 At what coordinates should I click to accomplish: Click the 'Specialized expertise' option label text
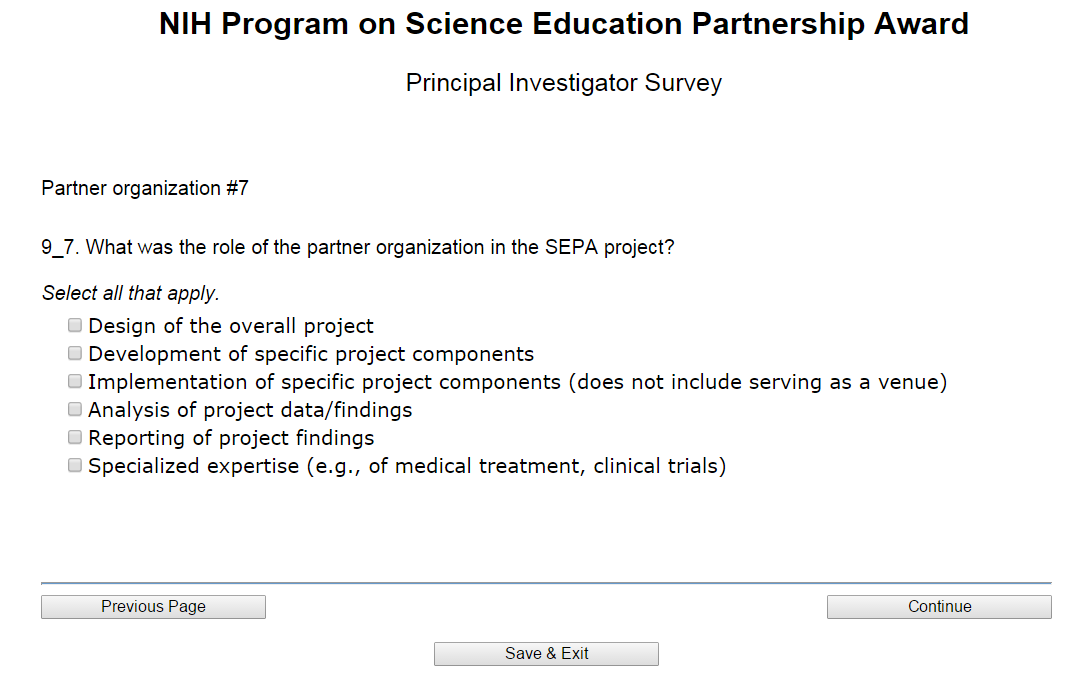tap(407, 466)
